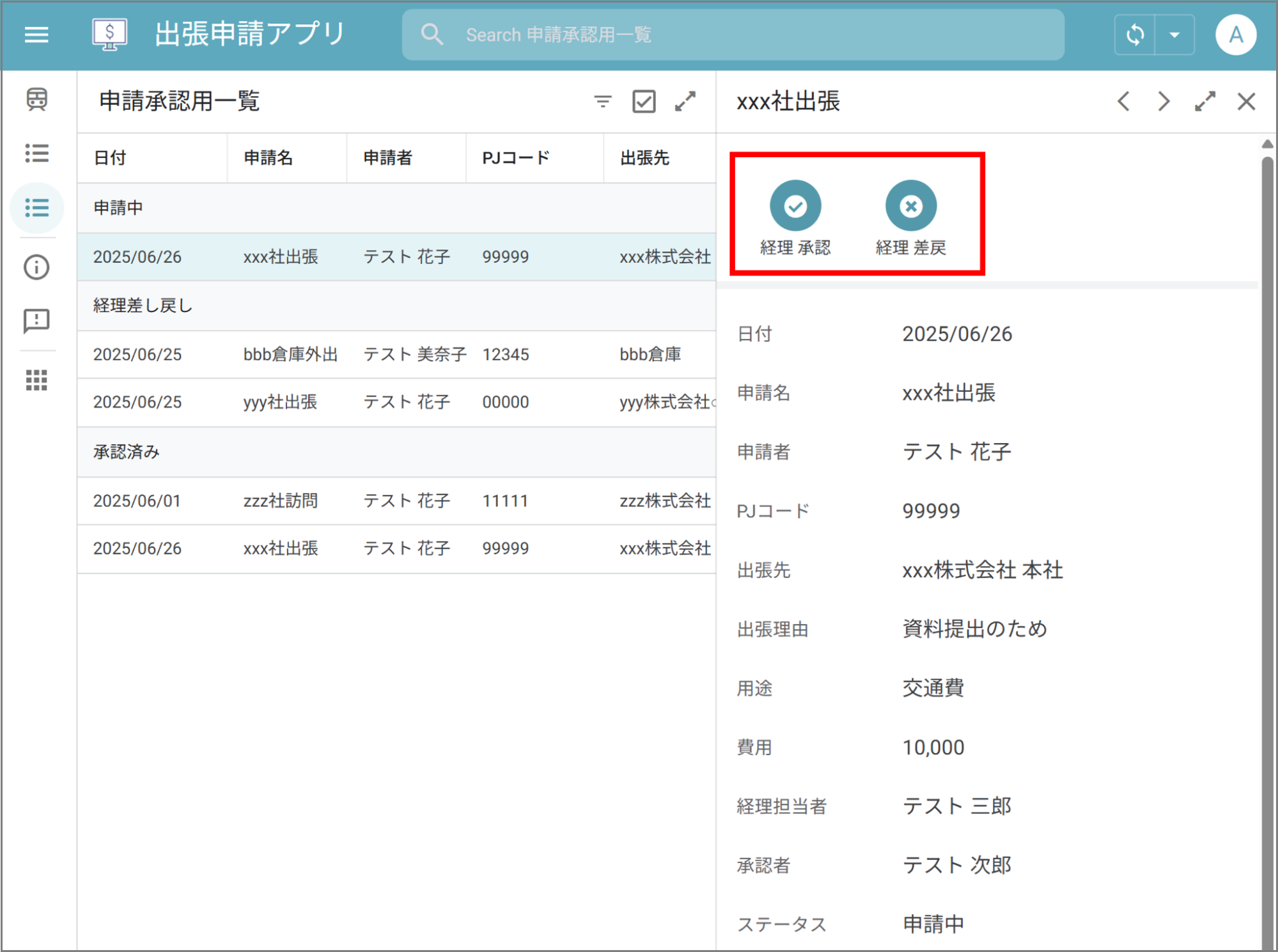Sort by 出張先 column header
This screenshot has width=1278, height=952.
(644, 158)
